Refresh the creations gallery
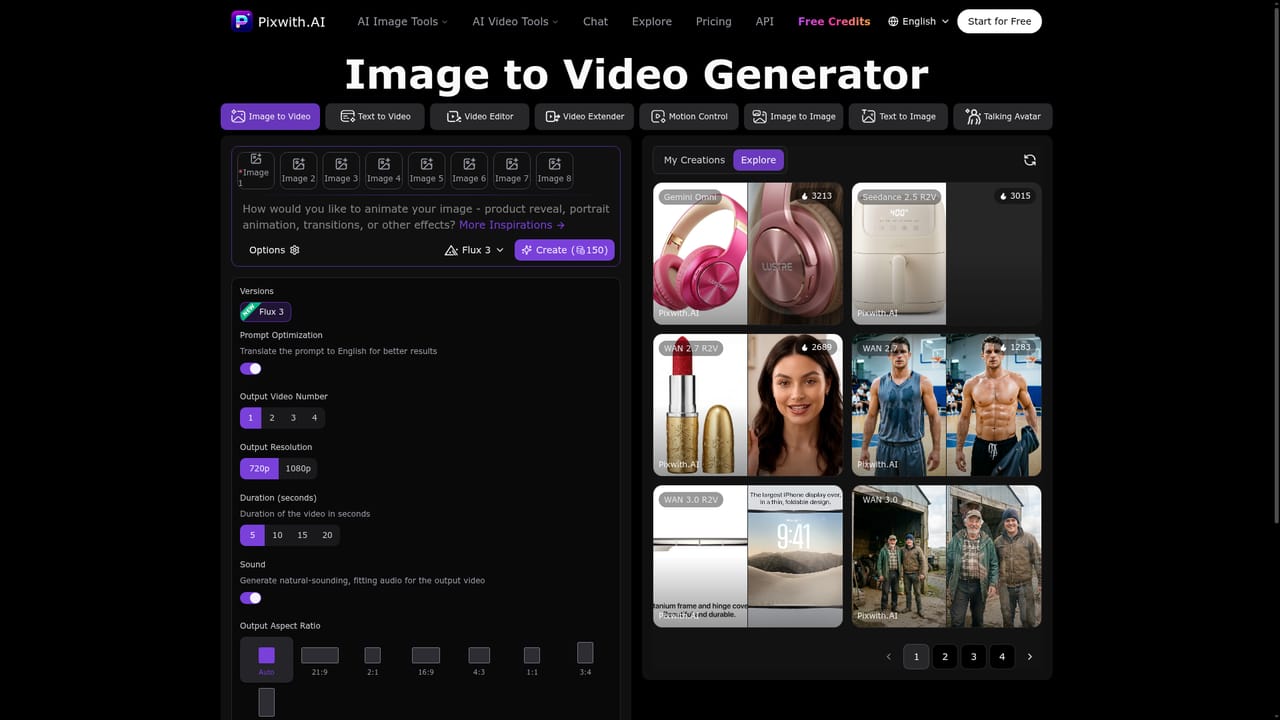Viewport: 1280px width, 720px height. point(1030,160)
